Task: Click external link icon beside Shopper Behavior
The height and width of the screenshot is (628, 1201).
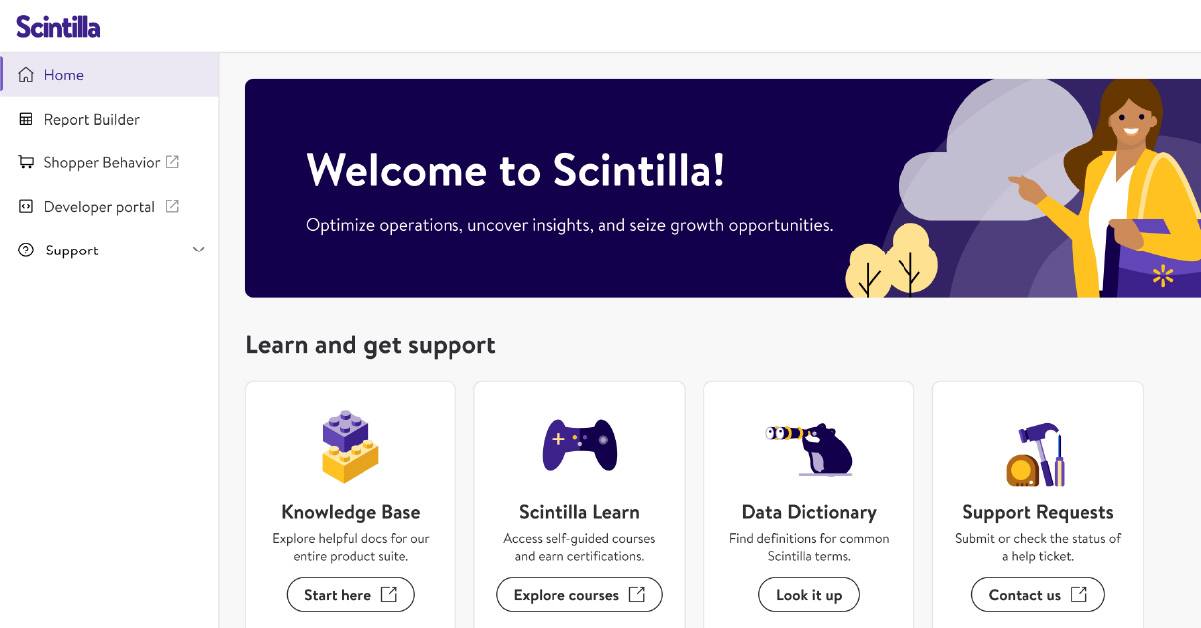Action: (x=172, y=162)
